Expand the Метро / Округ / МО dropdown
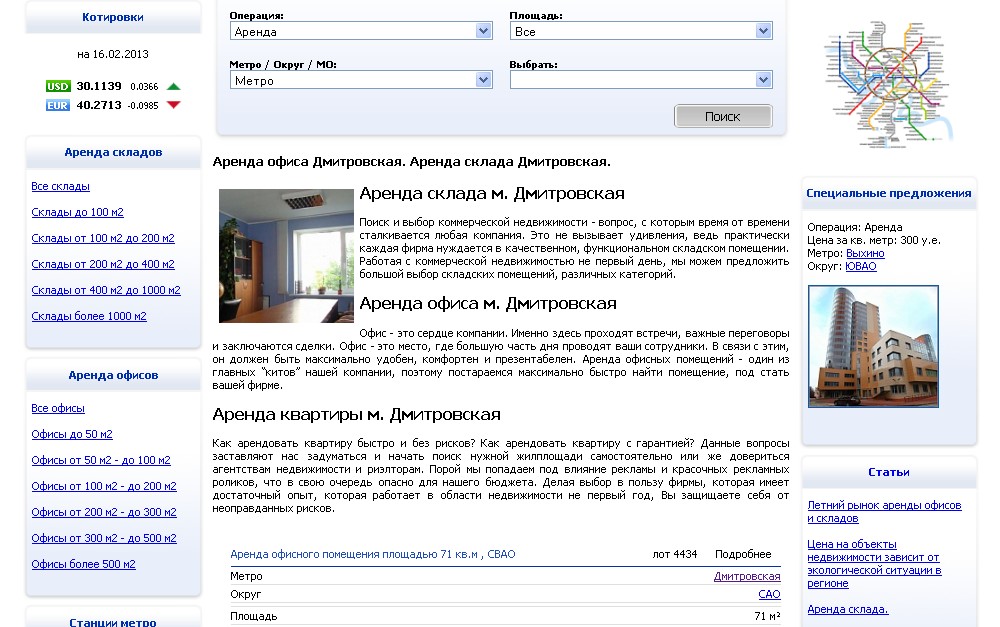This screenshot has height=627, width=1000. tap(361, 80)
